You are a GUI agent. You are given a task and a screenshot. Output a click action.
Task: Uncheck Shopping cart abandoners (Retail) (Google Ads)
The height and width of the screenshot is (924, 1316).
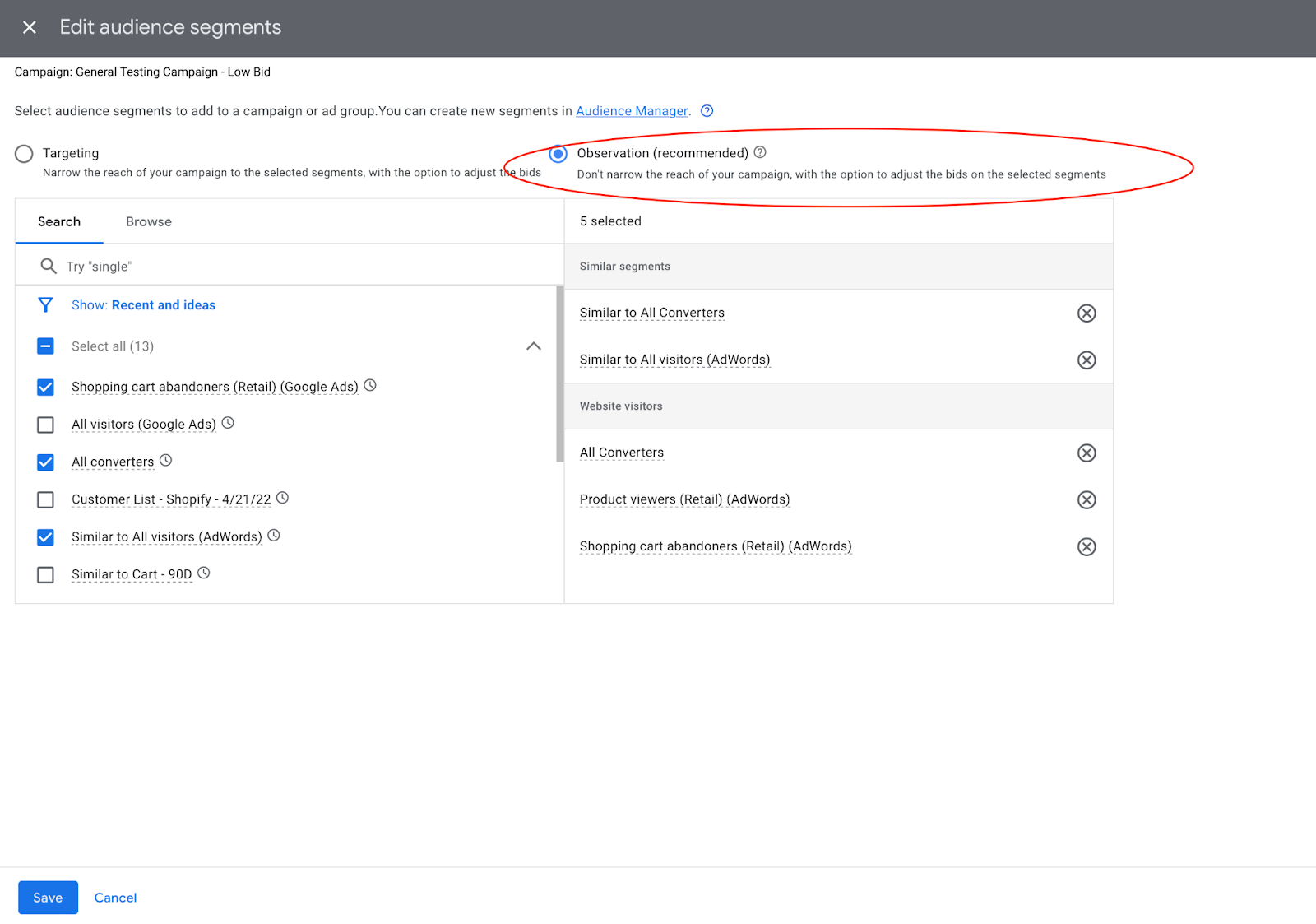(46, 387)
